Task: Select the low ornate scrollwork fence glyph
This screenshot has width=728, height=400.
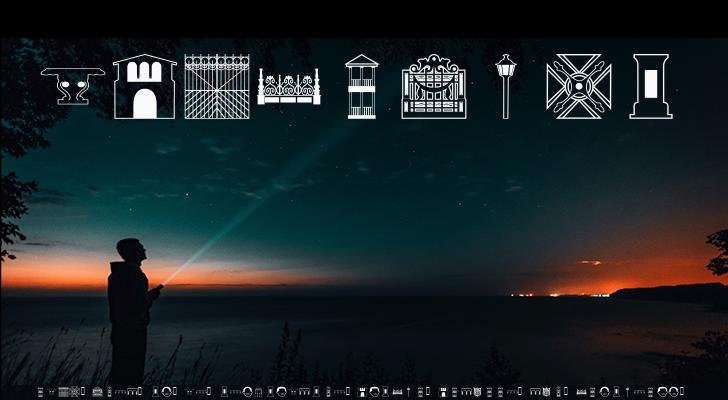Action: click(x=288, y=88)
